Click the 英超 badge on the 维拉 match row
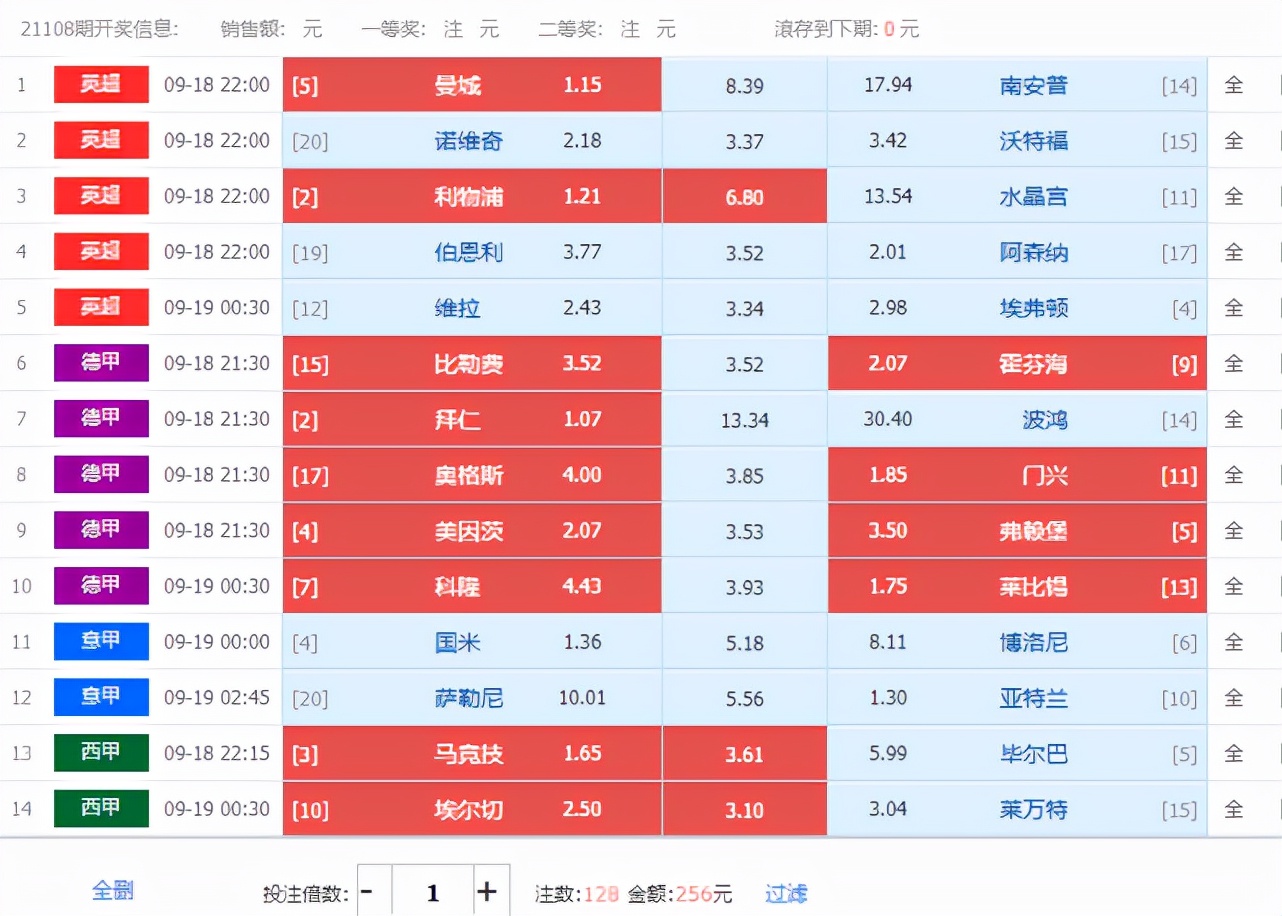1282x916 pixels. [100, 307]
